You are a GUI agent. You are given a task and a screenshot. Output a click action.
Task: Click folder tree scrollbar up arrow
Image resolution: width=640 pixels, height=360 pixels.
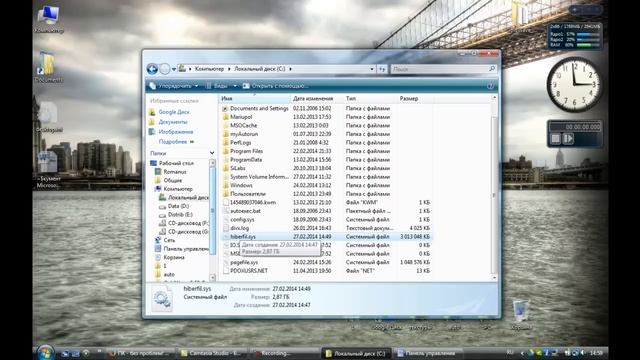point(212,162)
